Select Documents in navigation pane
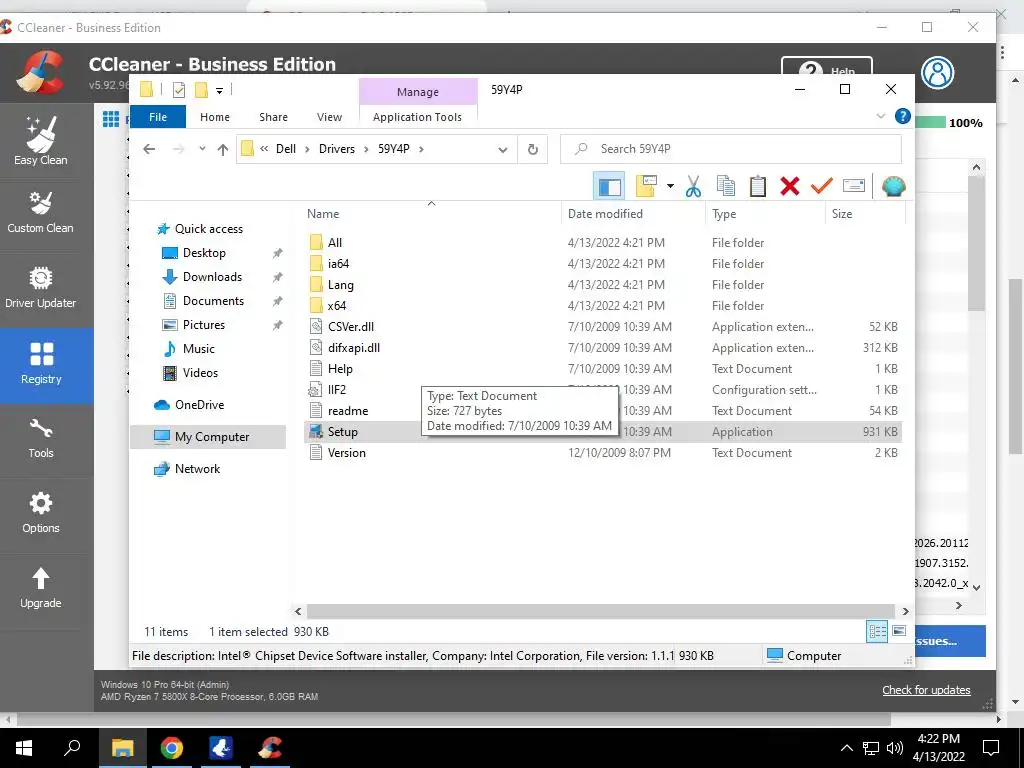1024x768 pixels. click(214, 301)
